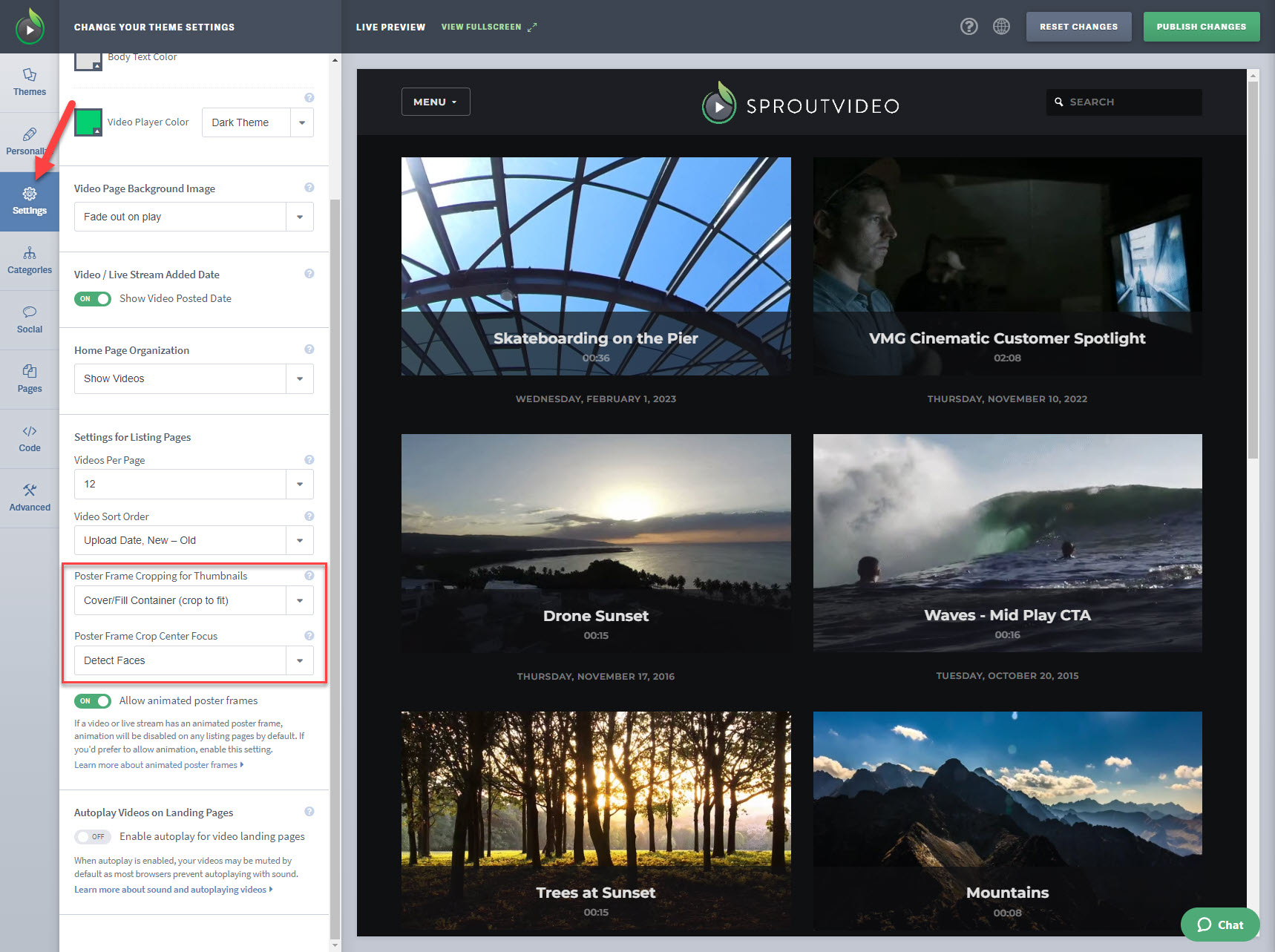Click help icon for Videos Per Page

(x=309, y=460)
